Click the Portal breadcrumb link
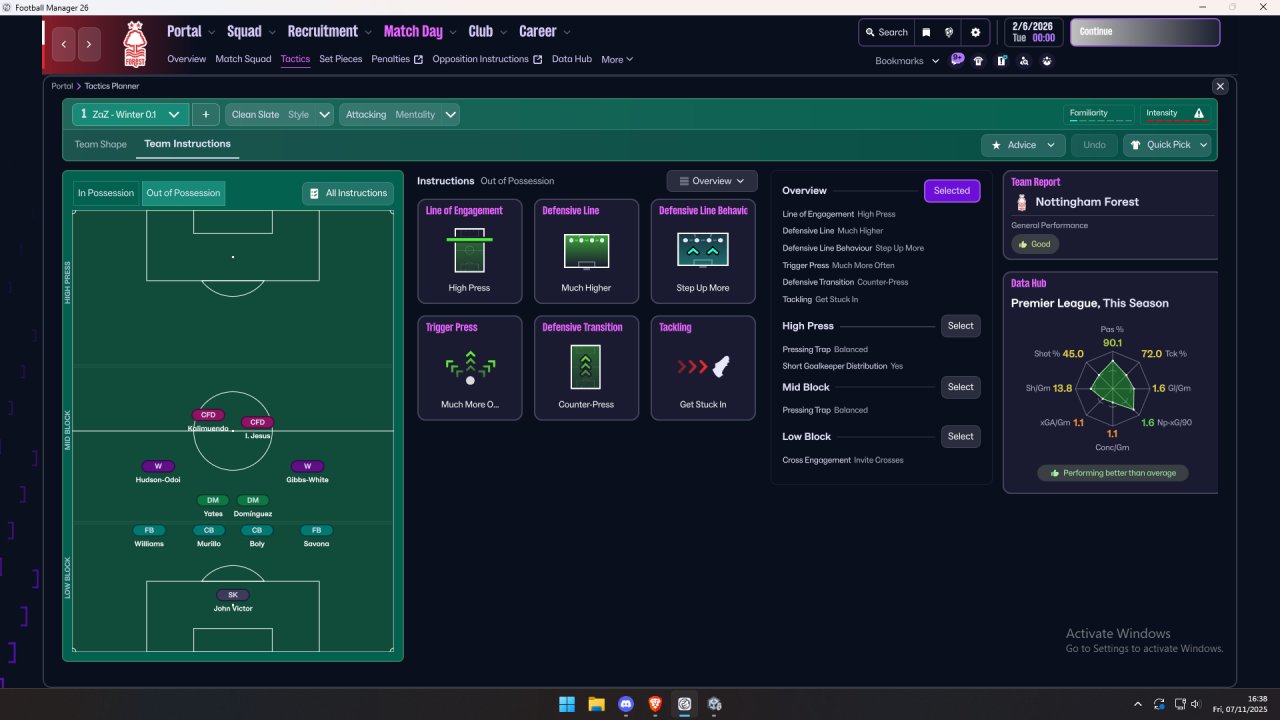This screenshot has height=720, width=1280. pos(62,86)
